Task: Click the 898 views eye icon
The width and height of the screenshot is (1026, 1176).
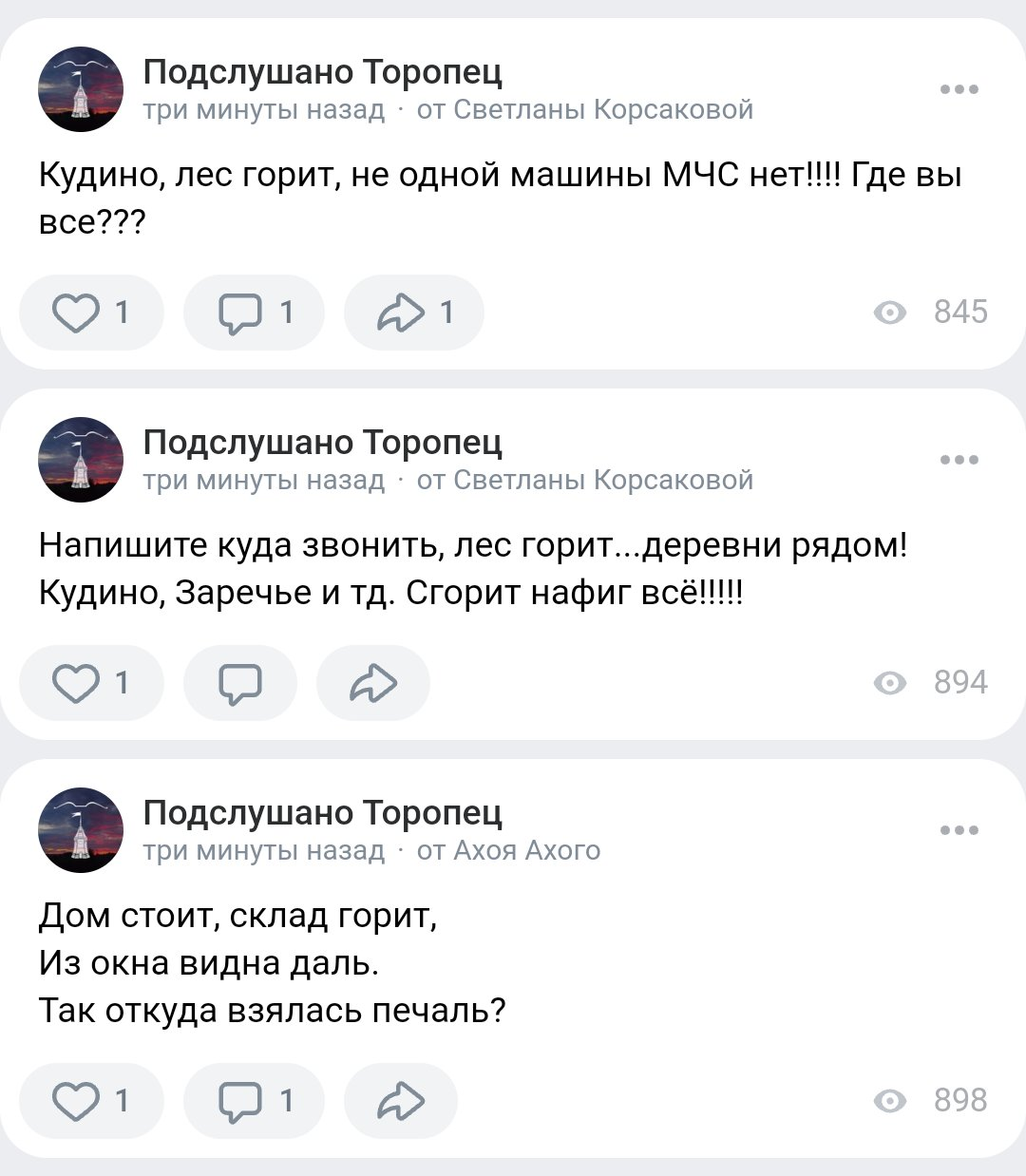Action: point(889,1101)
